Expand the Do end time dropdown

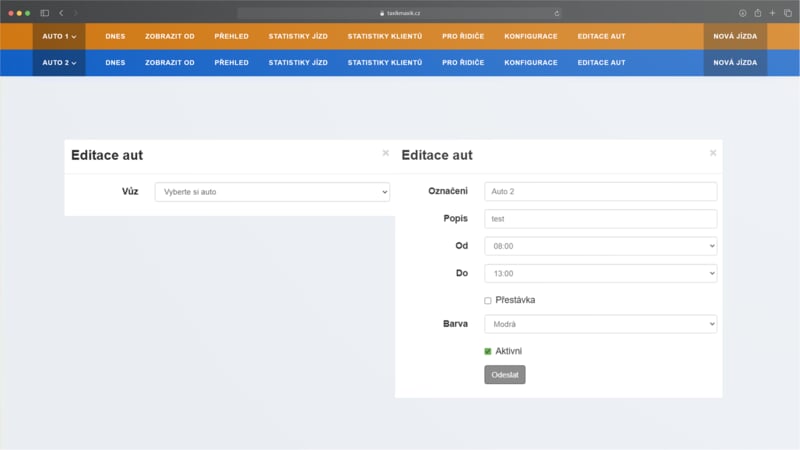(600, 273)
